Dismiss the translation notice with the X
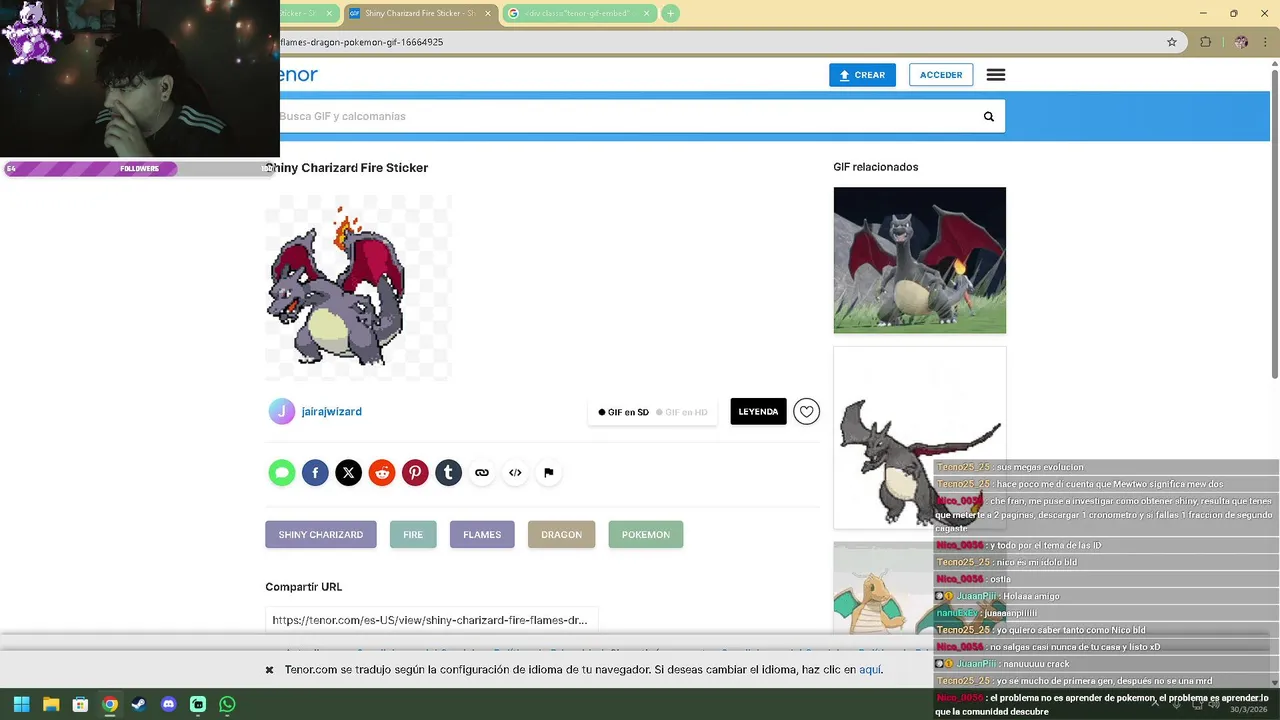The width and height of the screenshot is (1280, 720). (x=269, y=670)
